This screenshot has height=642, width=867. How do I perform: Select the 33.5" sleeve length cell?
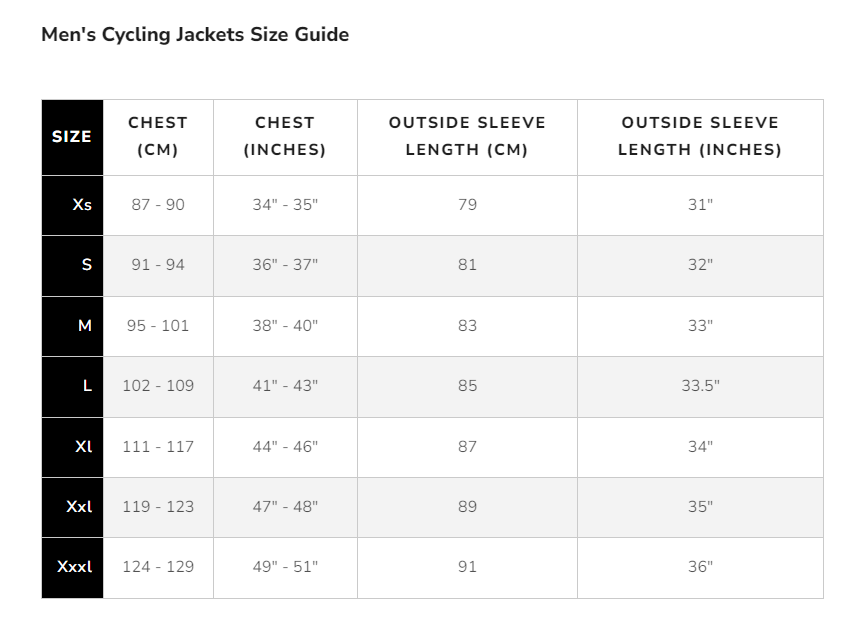700,386
